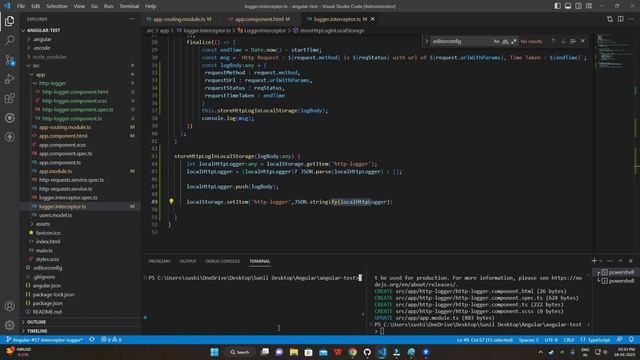Collapse the src folder

tap(36, 65)
